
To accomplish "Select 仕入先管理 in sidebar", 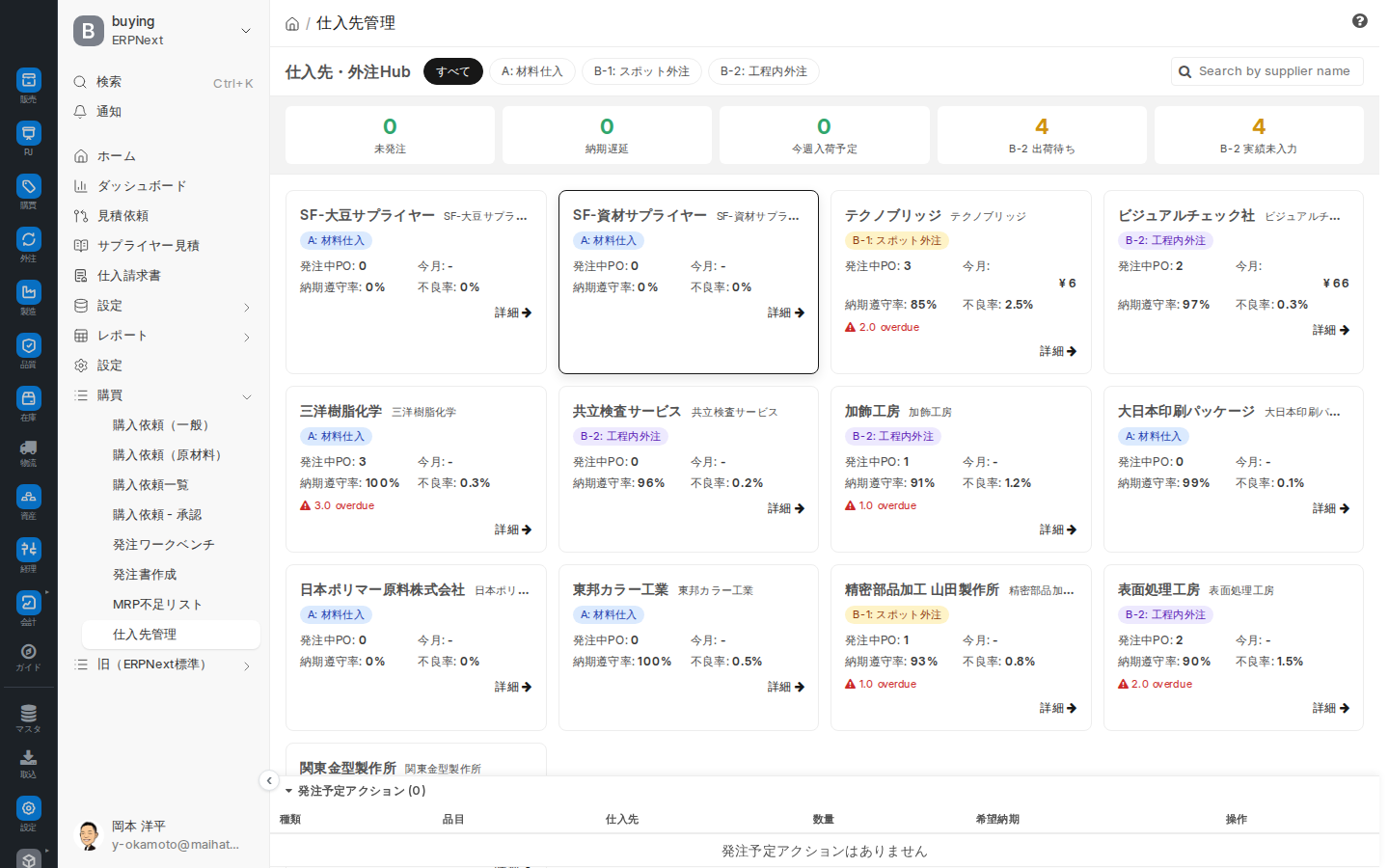I will click(x=172, y=635).
